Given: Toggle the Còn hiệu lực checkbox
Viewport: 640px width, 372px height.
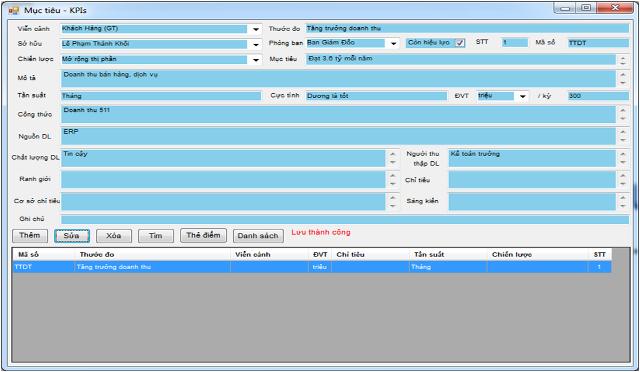Looking at the screenshot, I should [x=460, y=43].
